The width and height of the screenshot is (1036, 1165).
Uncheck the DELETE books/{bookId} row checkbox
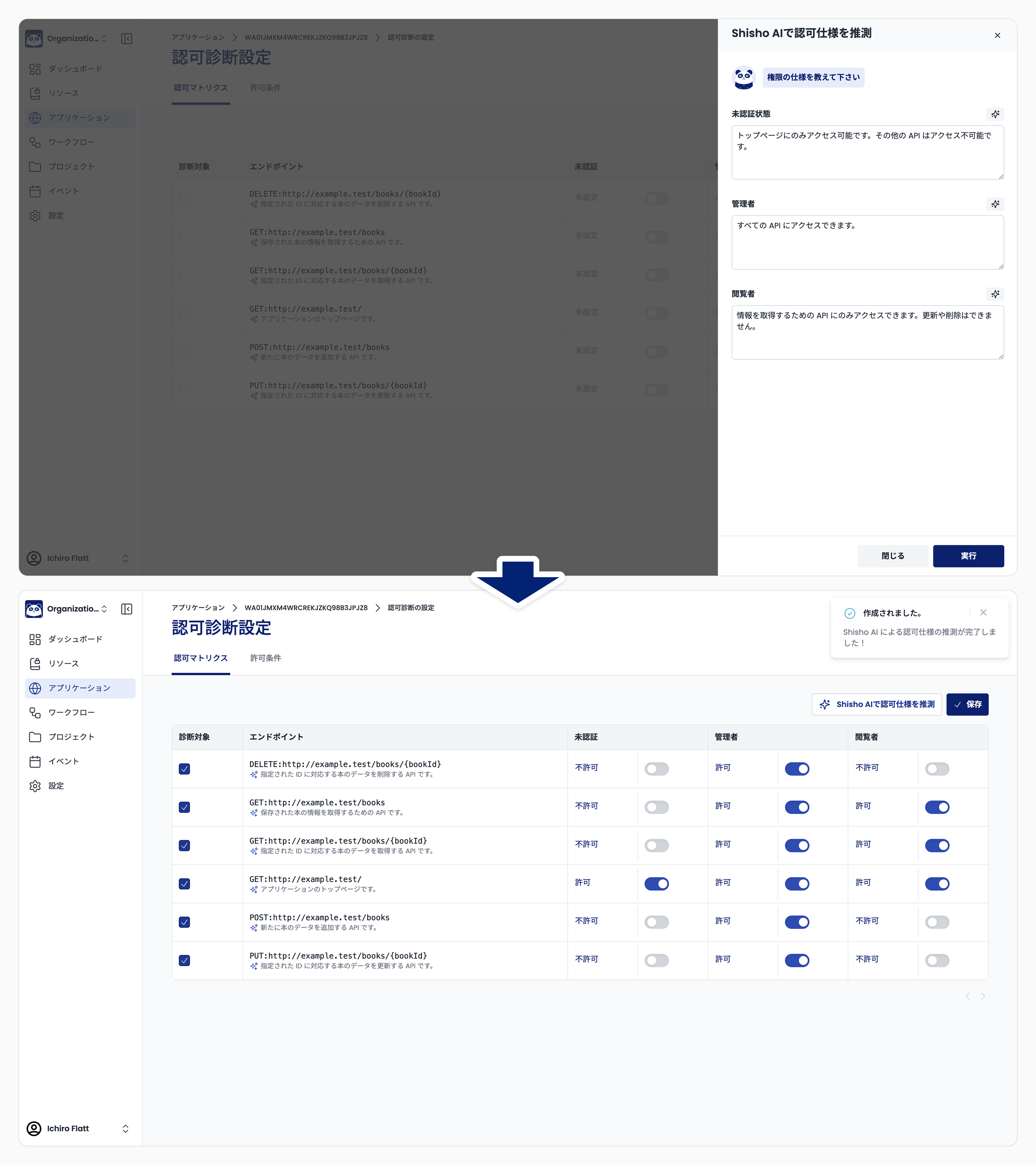(185, 769)
